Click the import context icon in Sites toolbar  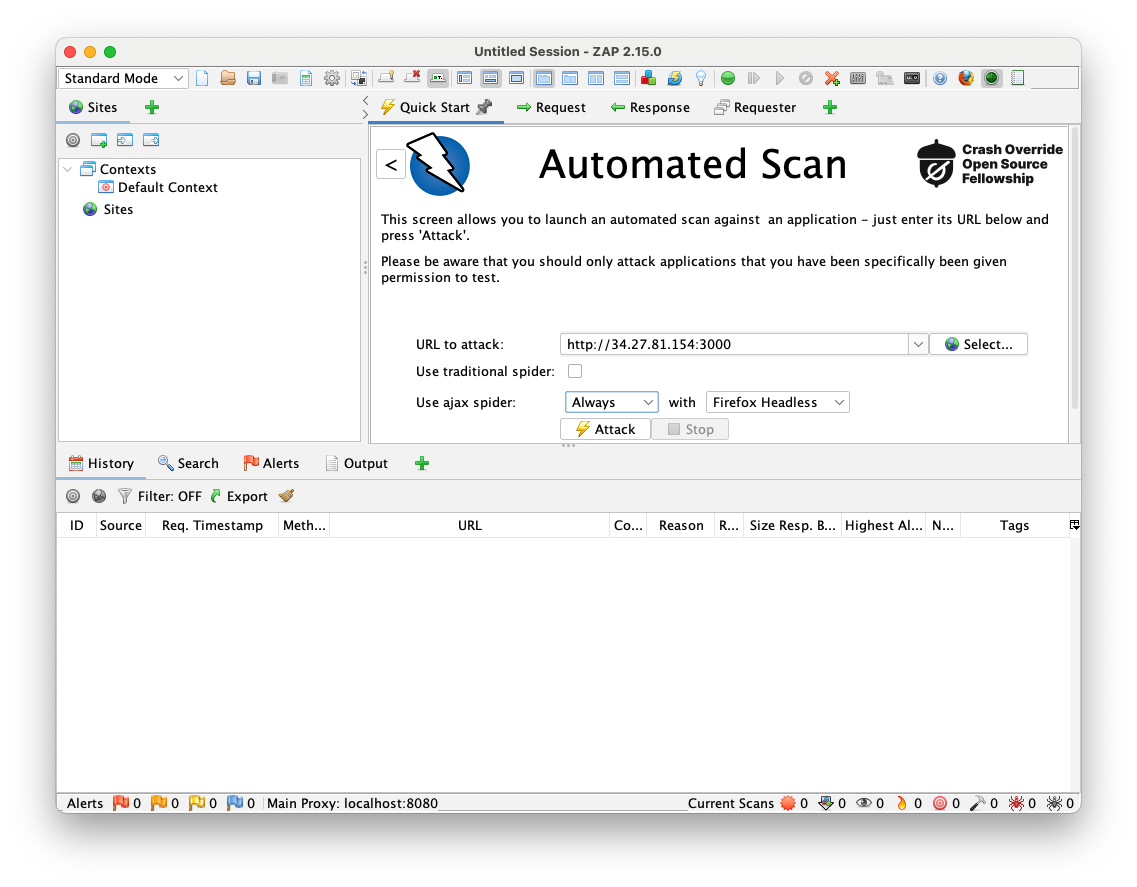(x=125, y=140)
